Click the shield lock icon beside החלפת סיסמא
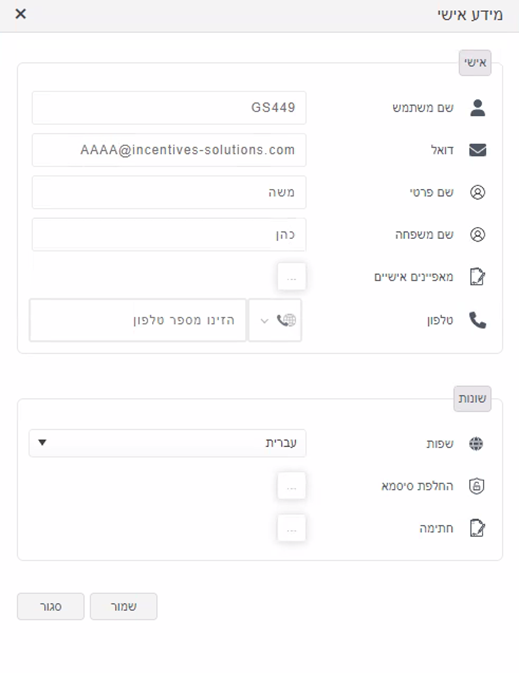This screenshot has width=519, height=673. (x=477, y=486)
